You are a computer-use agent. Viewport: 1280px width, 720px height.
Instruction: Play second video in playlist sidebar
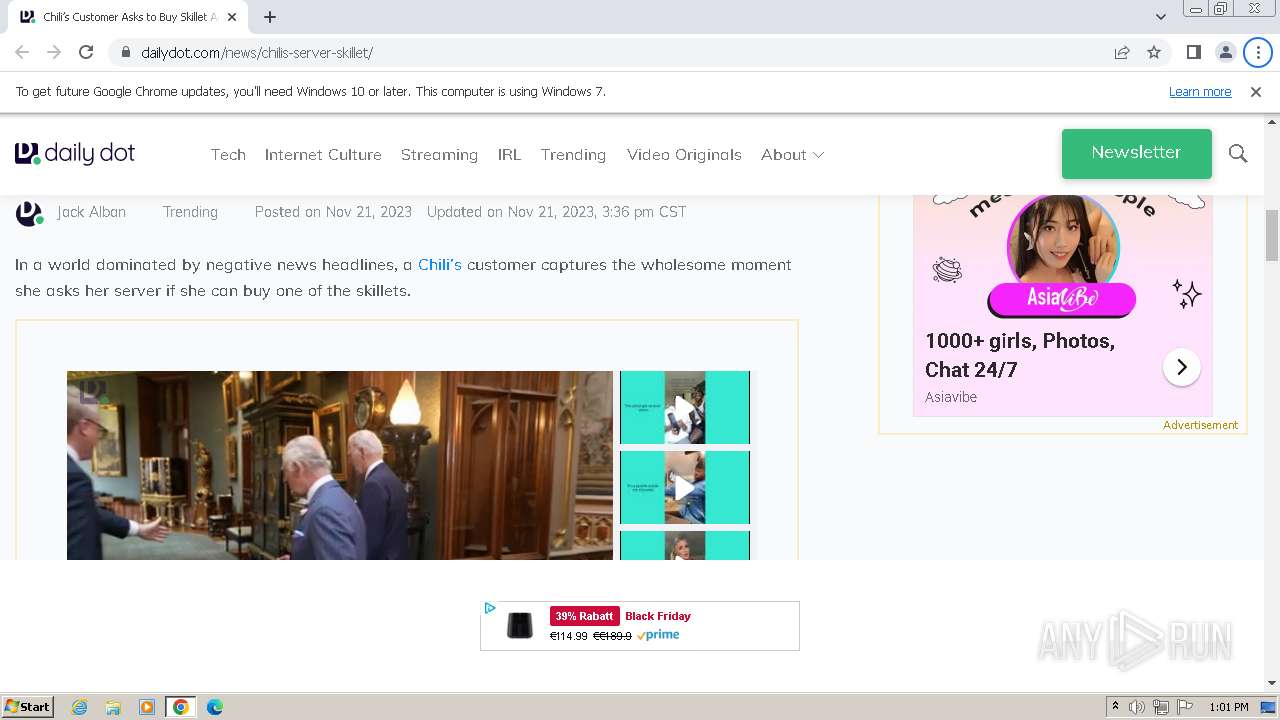click(x=685, y=487)
